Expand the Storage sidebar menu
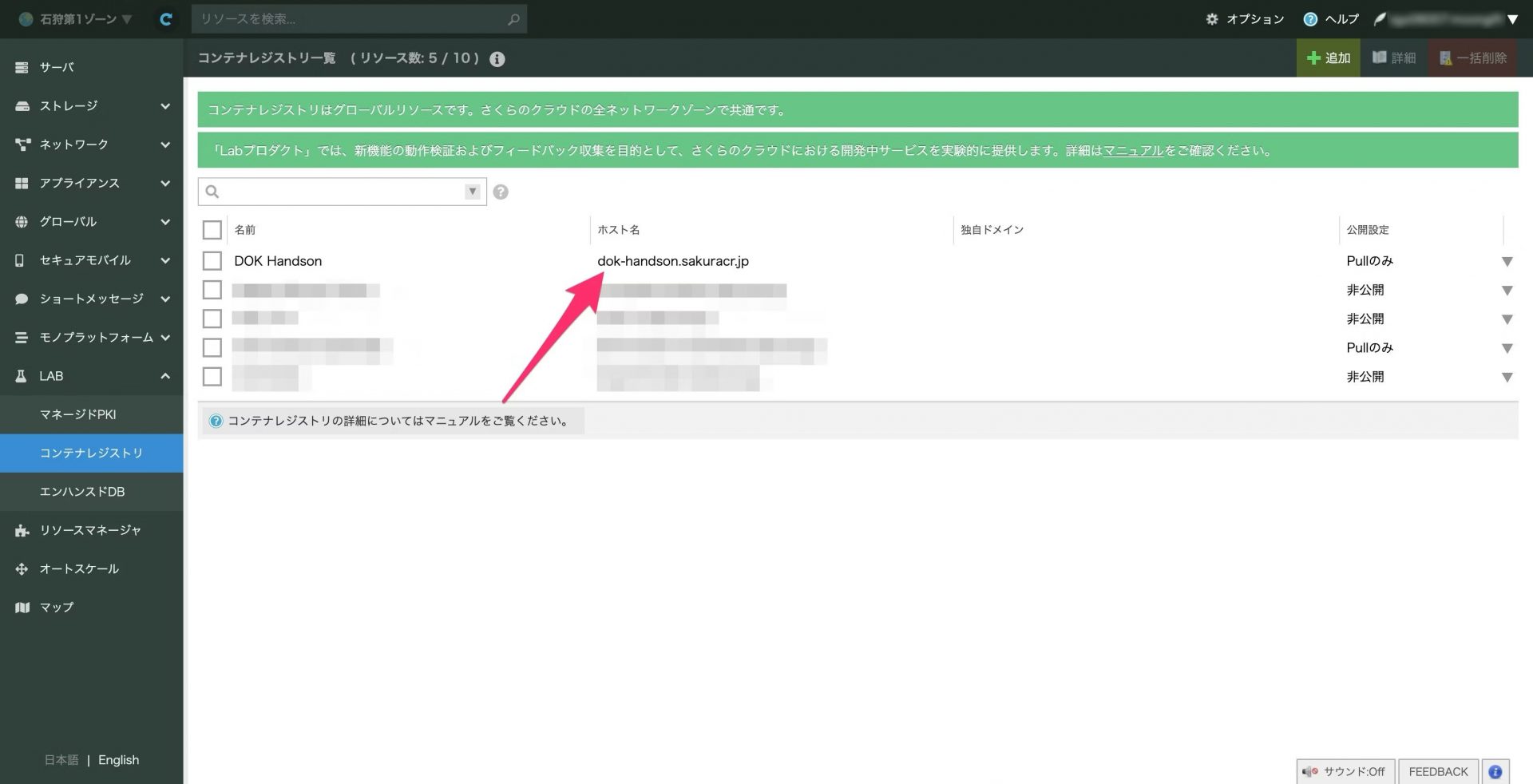1533x784 pixels. (91, 106)
